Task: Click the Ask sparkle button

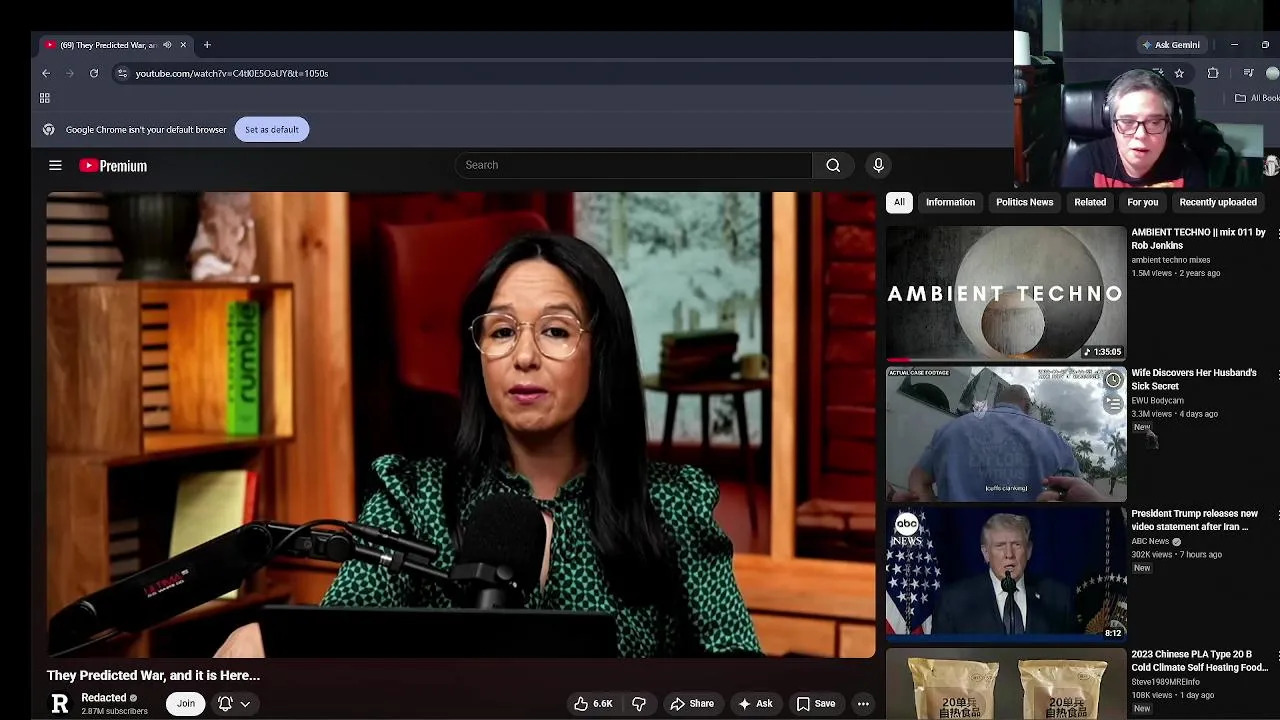Action: pyautogui.click(x=755, y=704)
